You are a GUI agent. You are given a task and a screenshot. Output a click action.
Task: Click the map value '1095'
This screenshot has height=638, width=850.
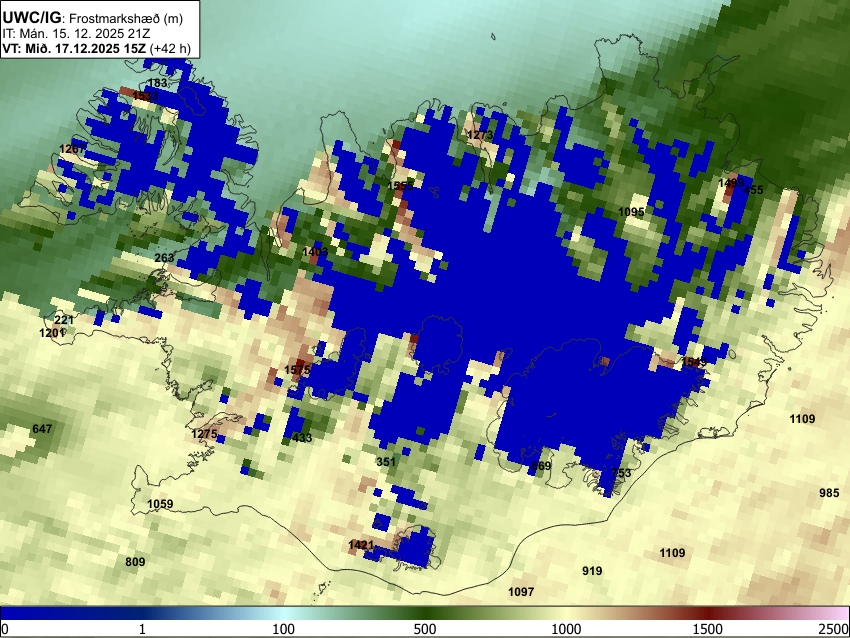(631, 212)
